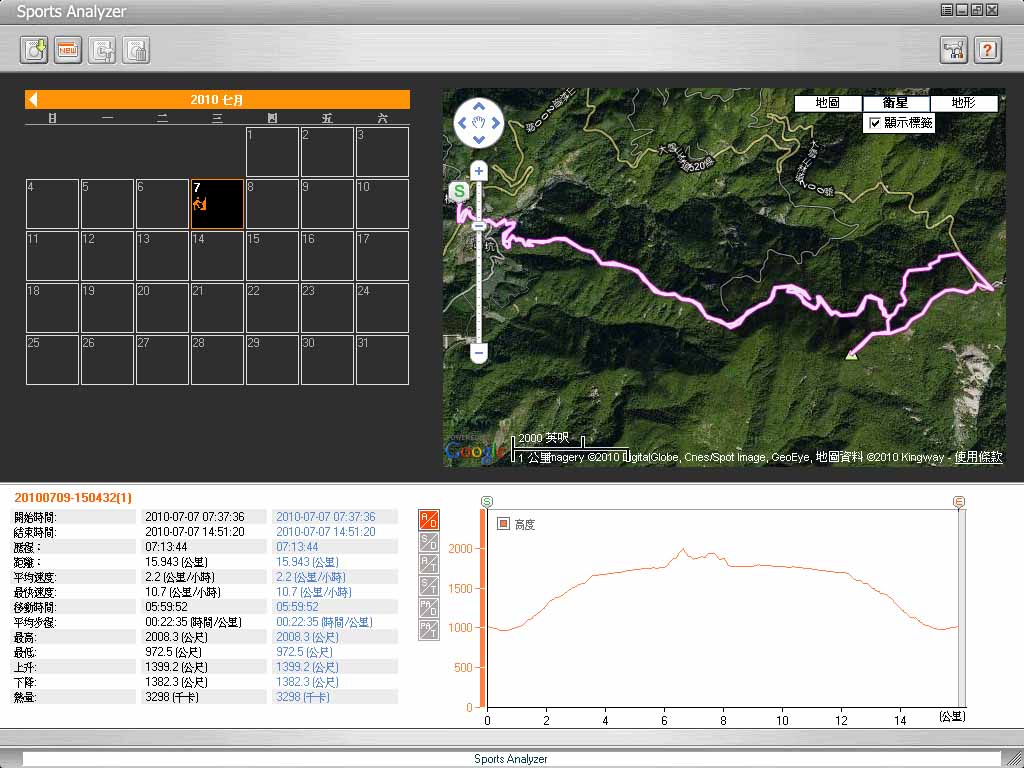Toggle the 顯示標籤 show labels checkbox
The image size is (1024, 768).
pos(875,123)
